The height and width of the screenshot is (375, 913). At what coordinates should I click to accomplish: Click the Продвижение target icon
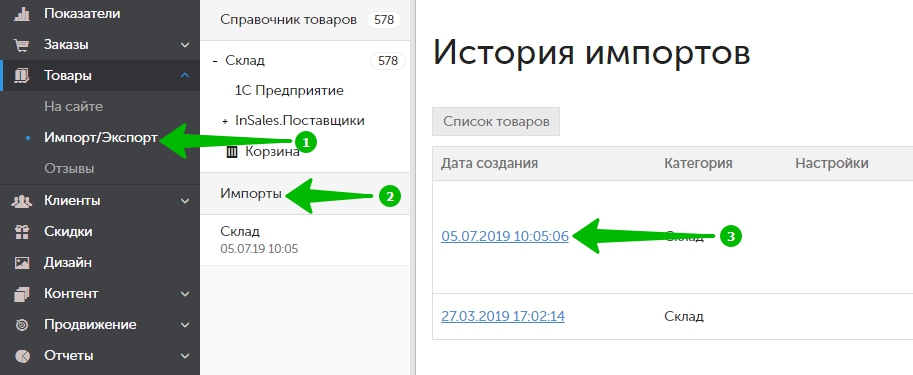point(22,325)
